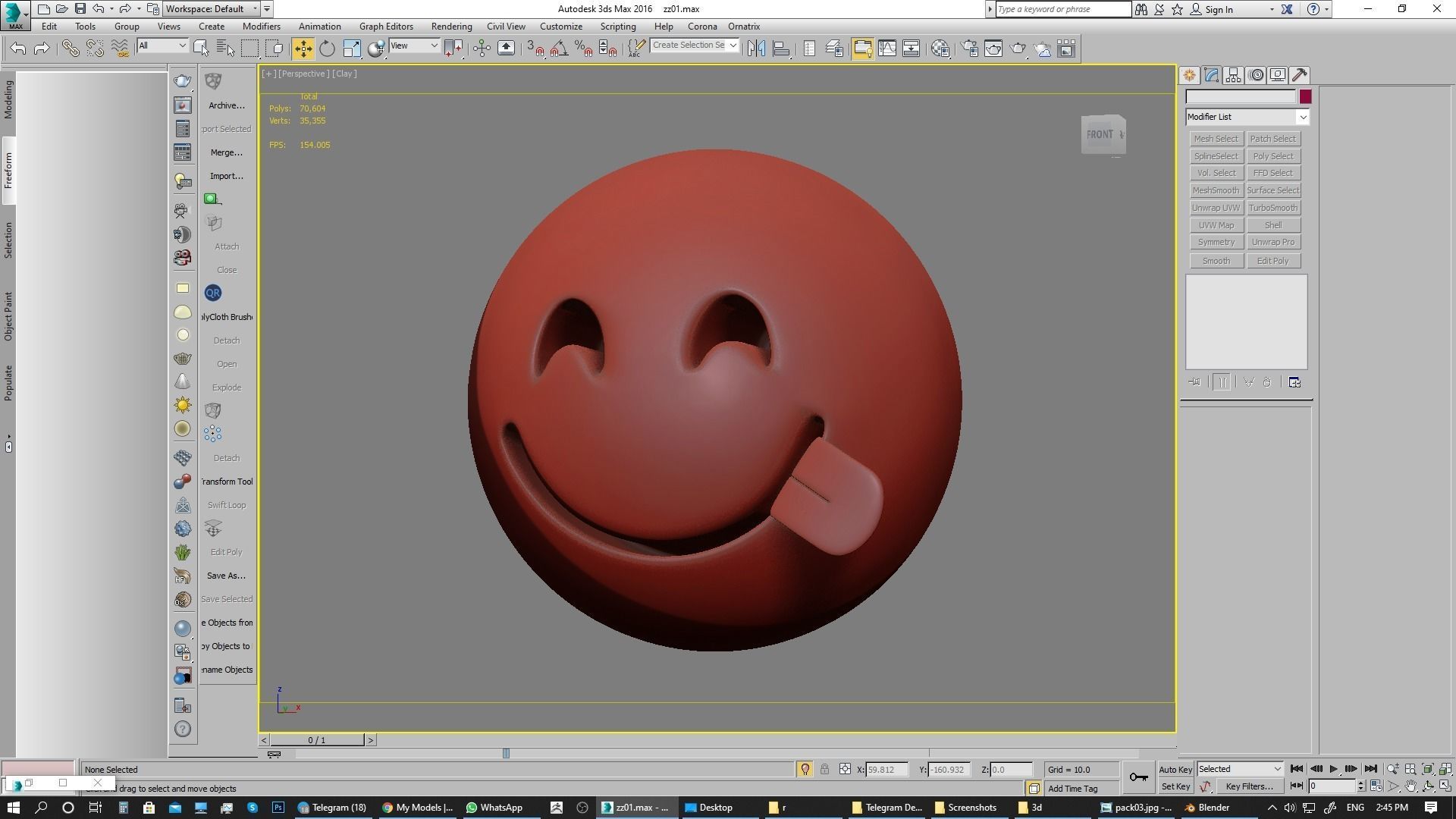Click the Edit Named Selection Sets icon
1456x819 pixels.
click(635, 49)
